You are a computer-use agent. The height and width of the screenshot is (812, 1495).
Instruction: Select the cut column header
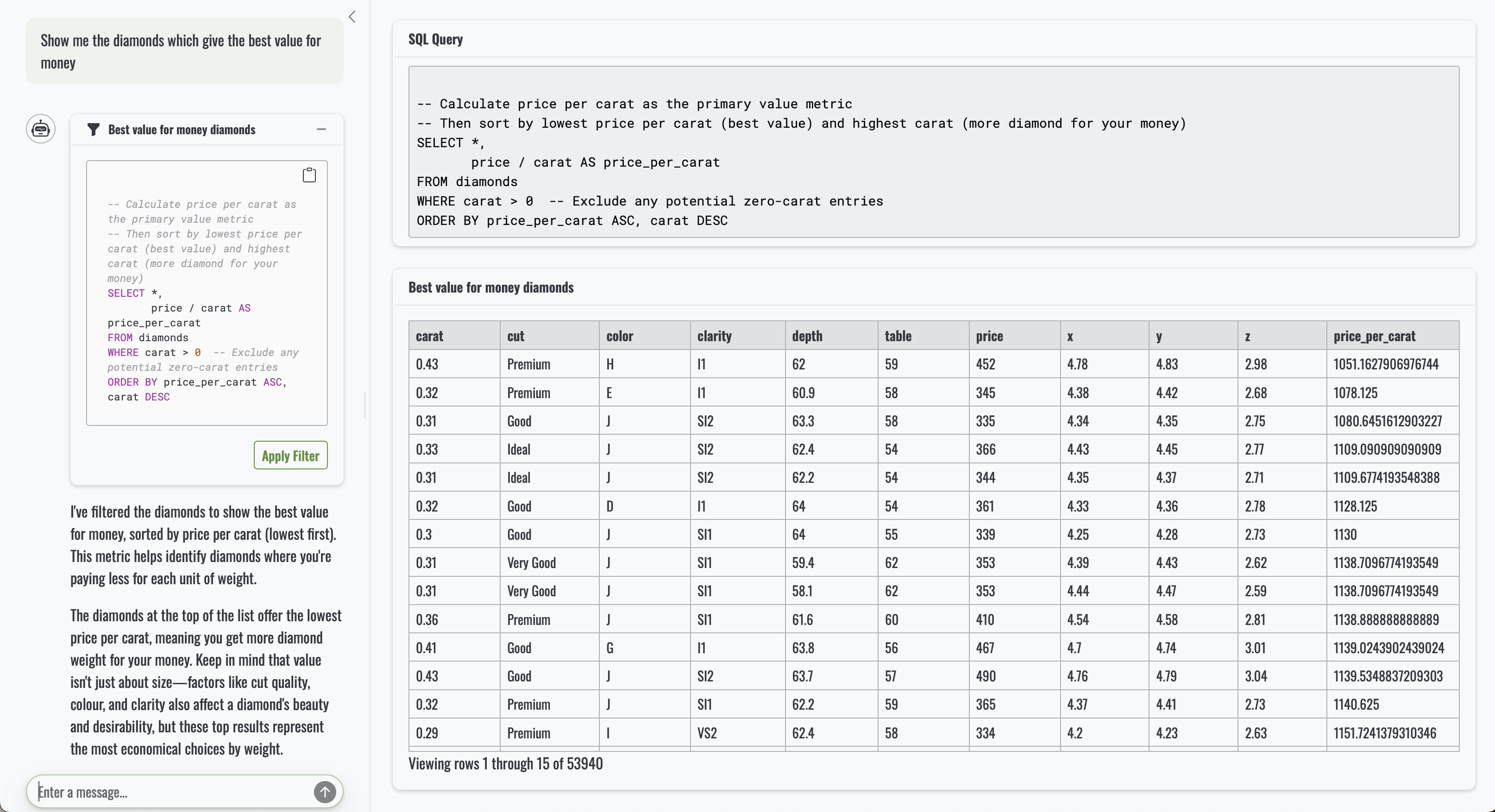tap(515, 336)
